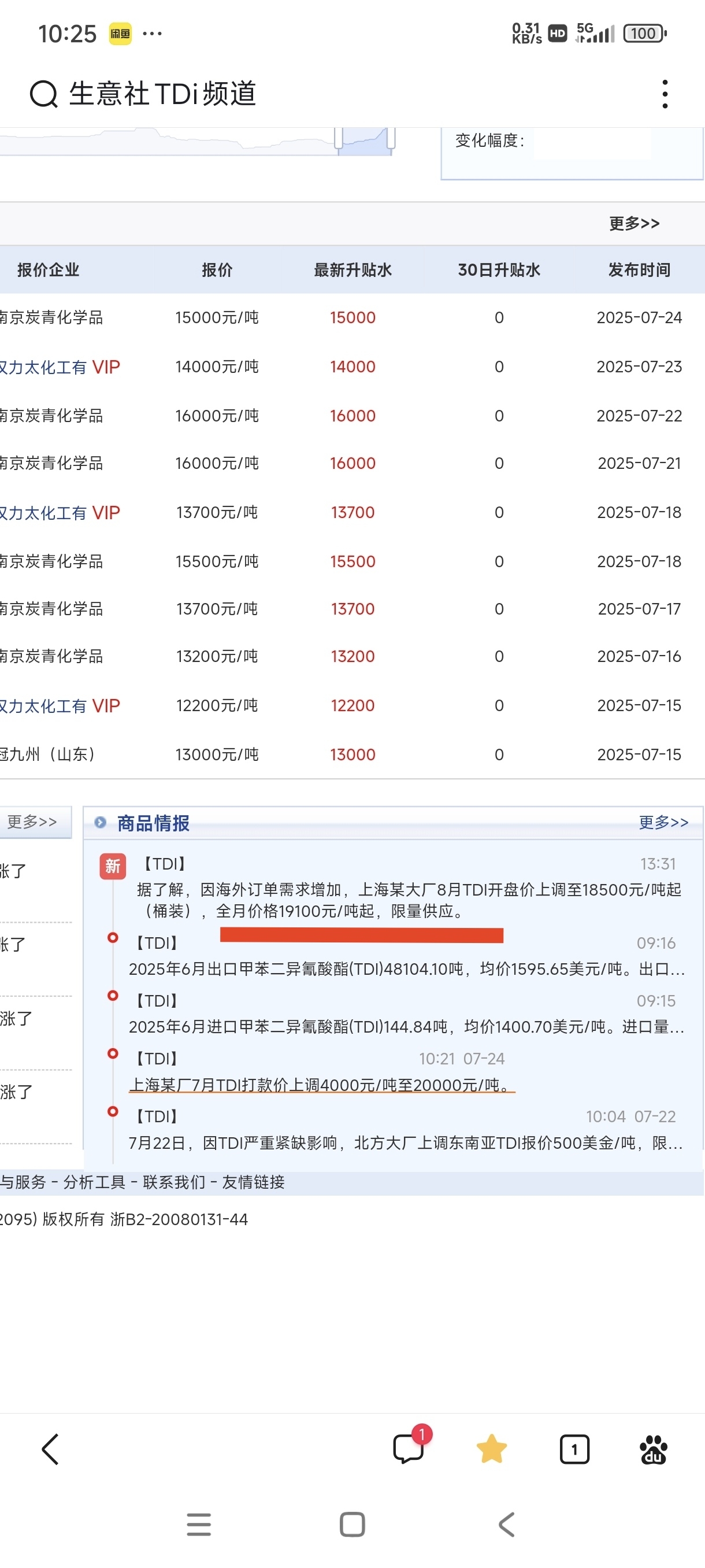Tap the 报价 column header
705x1568 pixels.
click(217, 269)
